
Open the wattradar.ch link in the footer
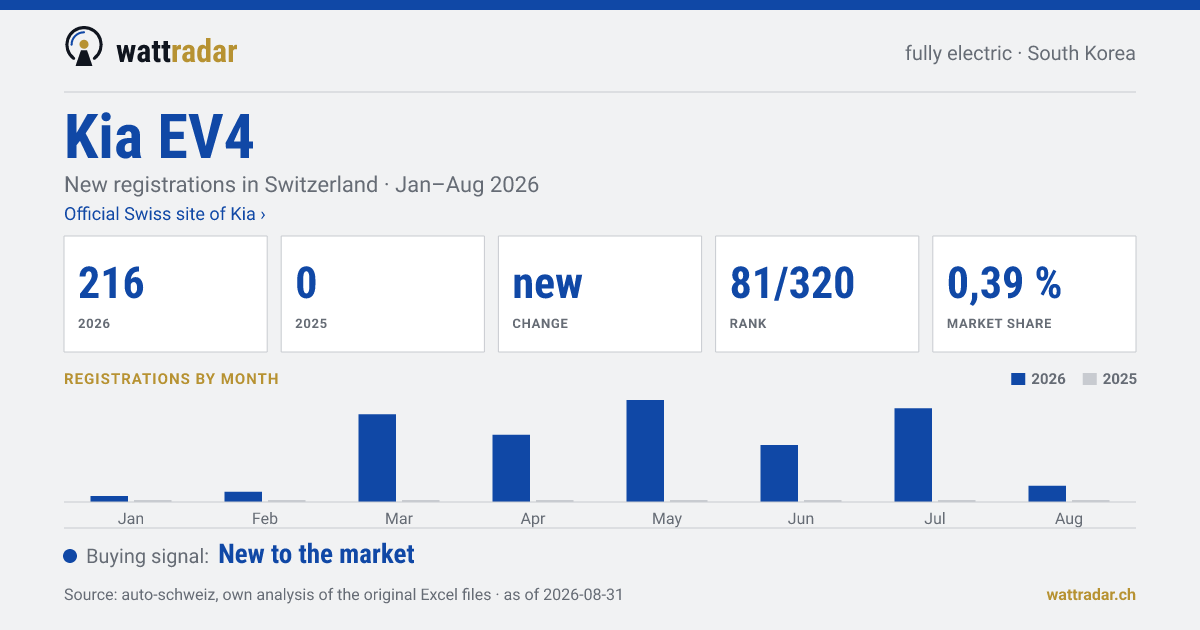coord(1091,594)
